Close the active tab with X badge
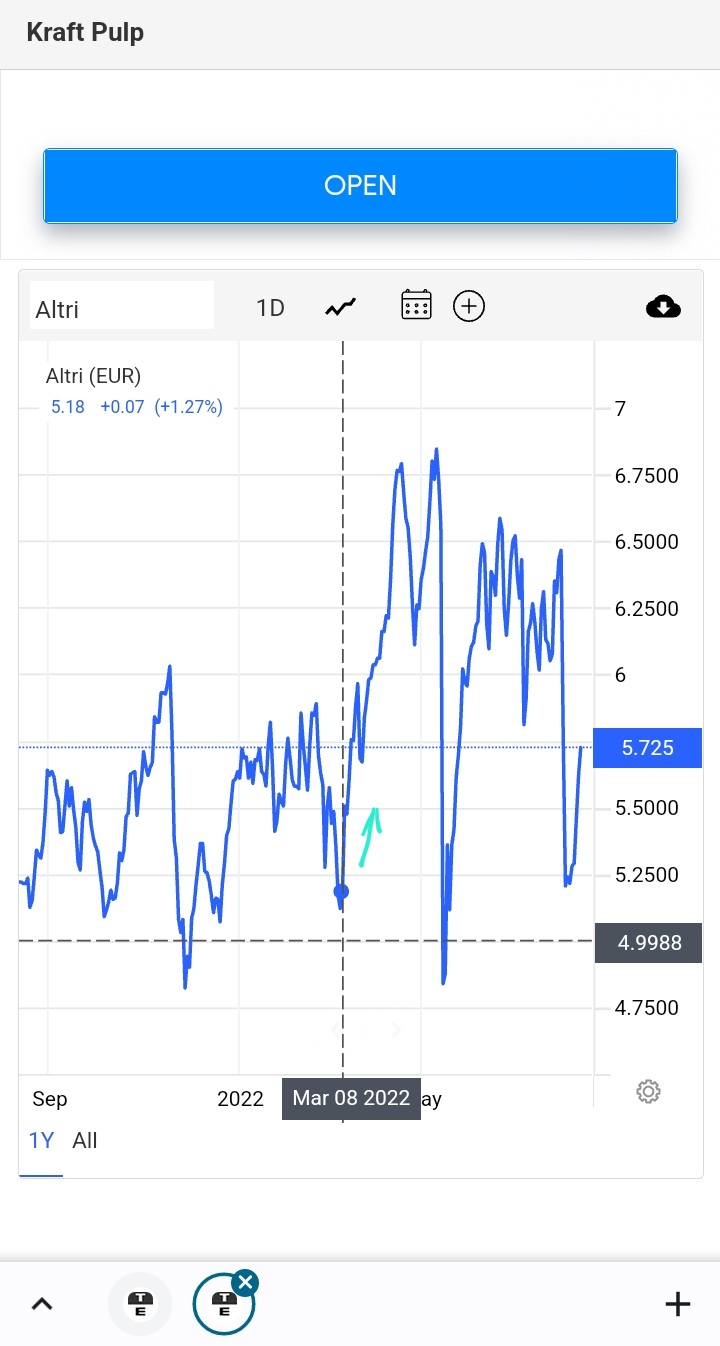This screenshot has height=1346, width=720. click(245, 1283)
